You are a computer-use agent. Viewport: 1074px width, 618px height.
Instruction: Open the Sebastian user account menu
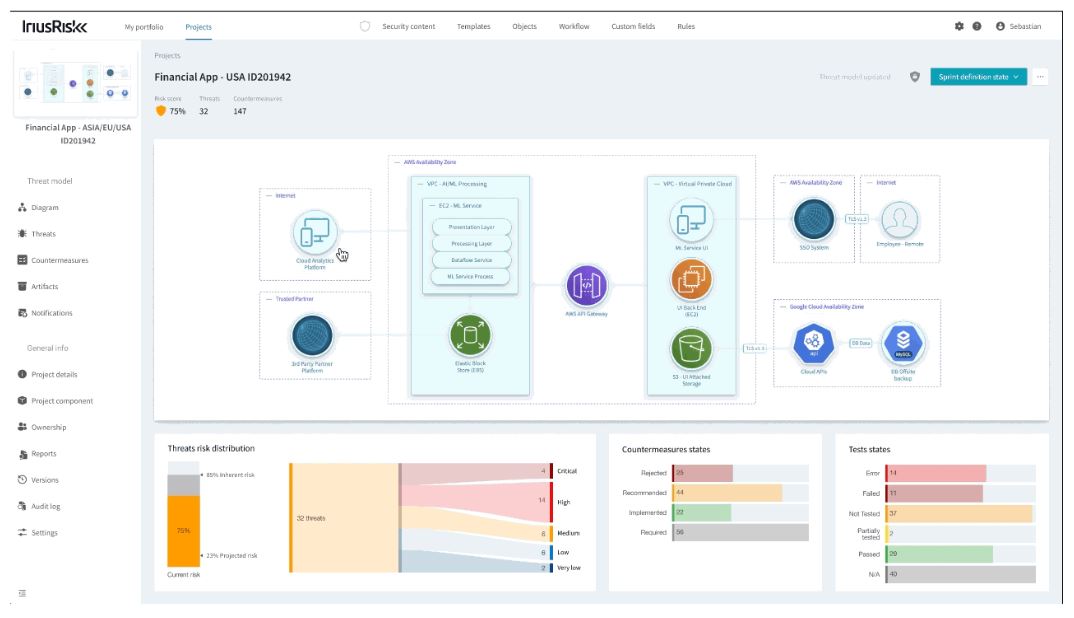point(1019,26)
